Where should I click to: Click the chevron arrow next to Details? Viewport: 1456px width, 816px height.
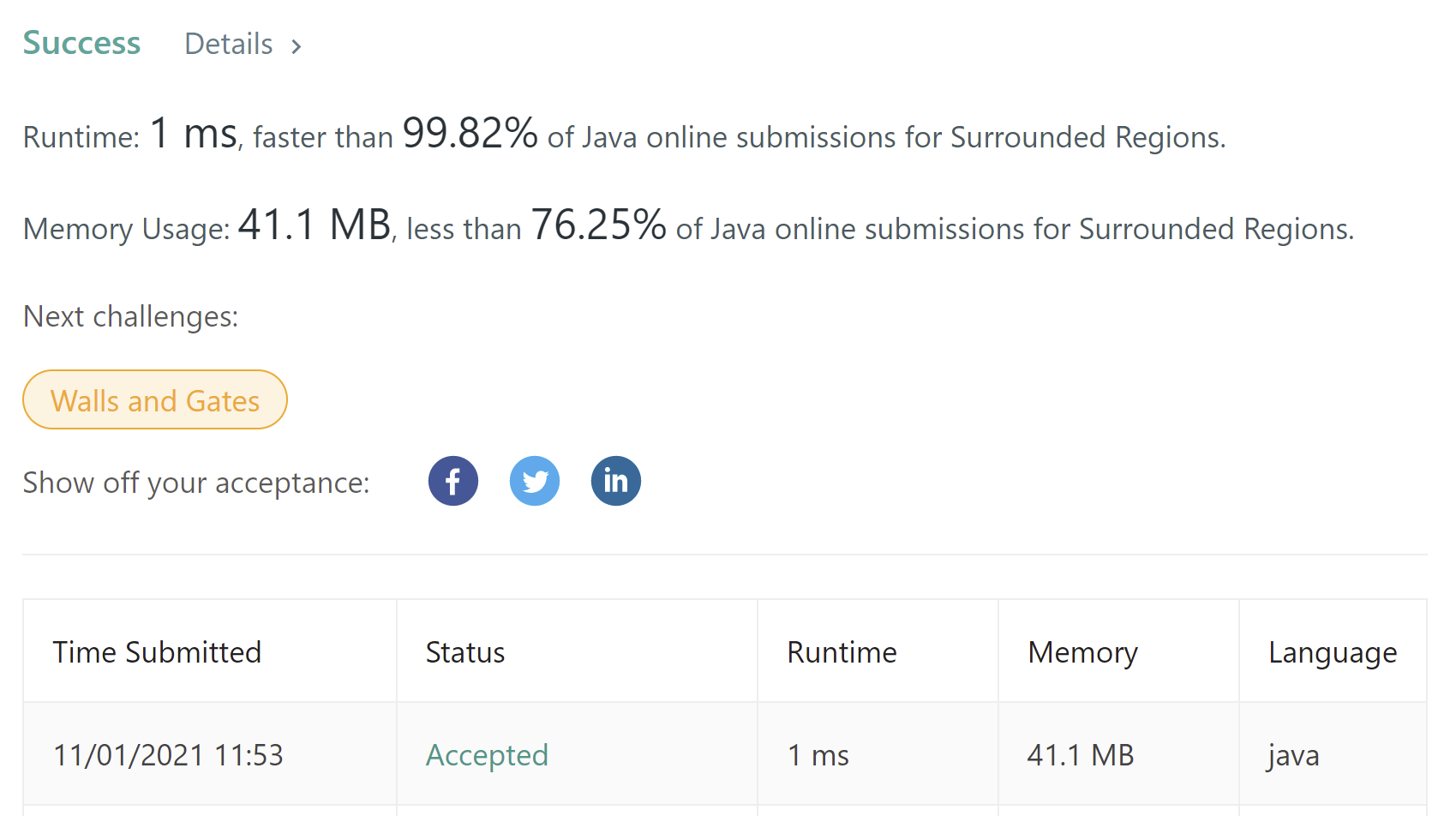tap(297, 46)
